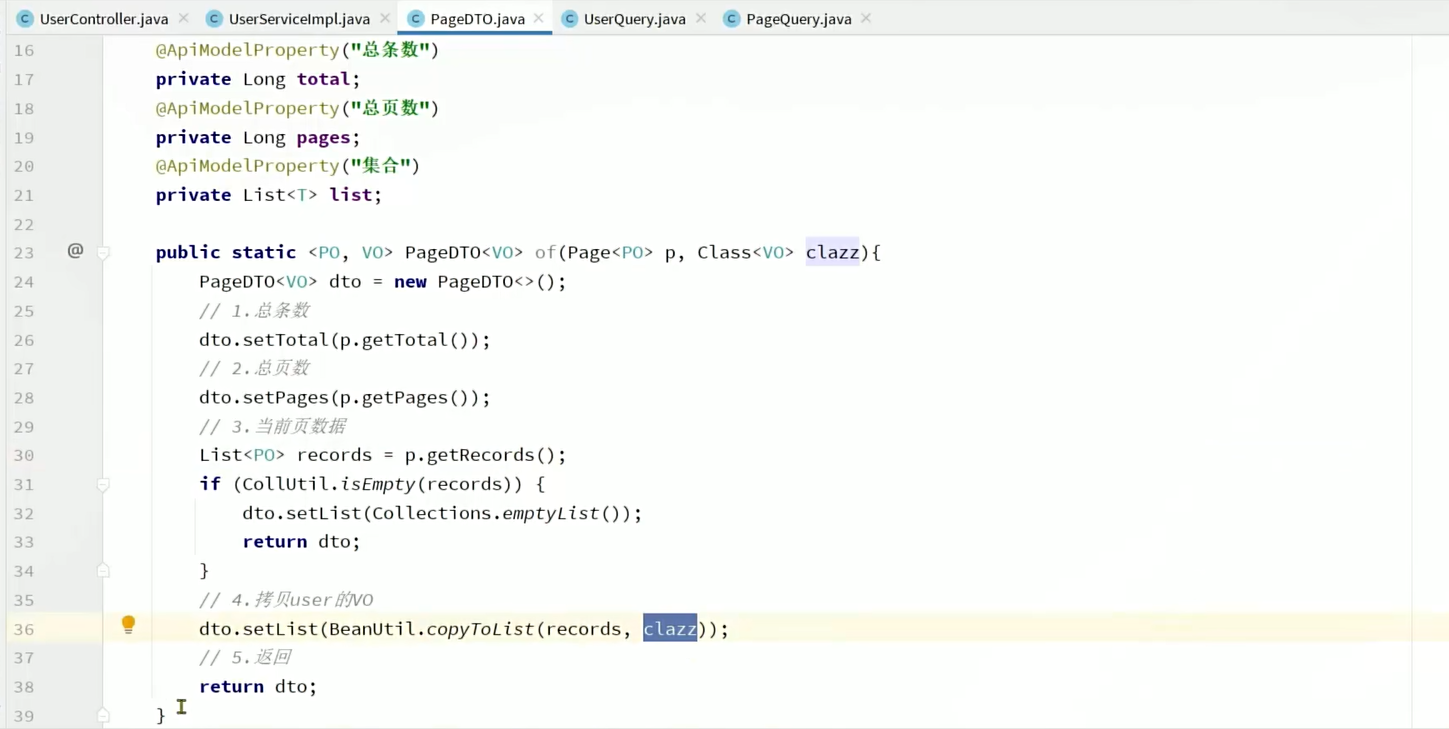1449x729 pixels.
Task: Click the comment // 3.当前页数据
Action: click(272, 426)
